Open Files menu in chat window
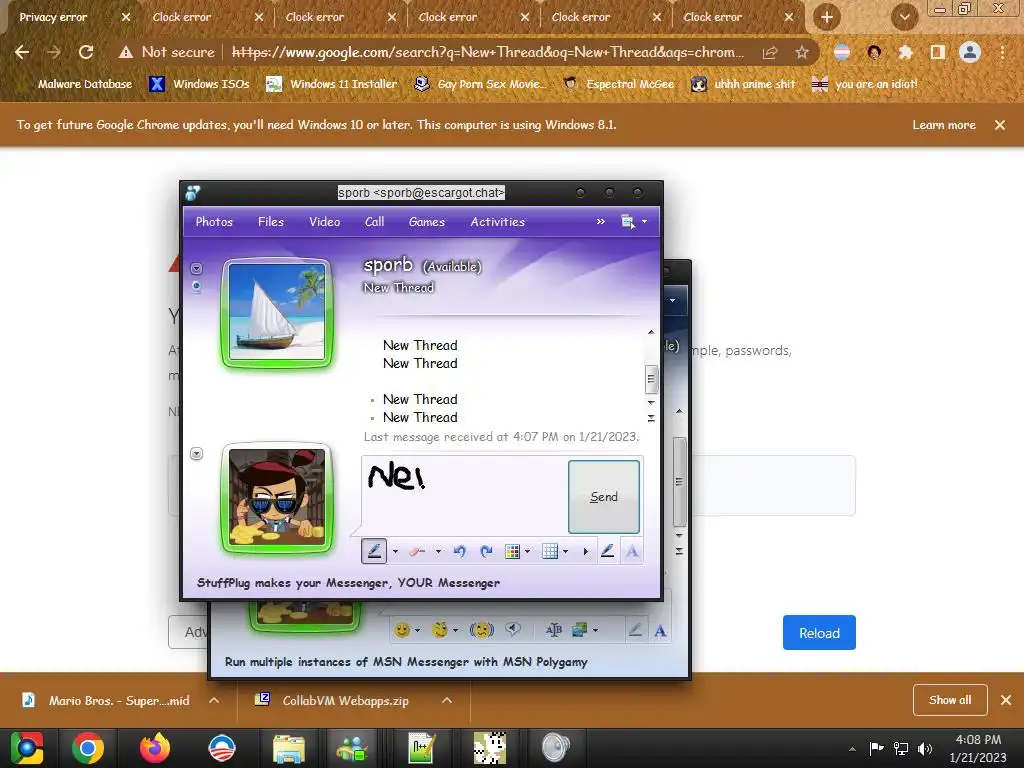This screenshot has width=1024, height=768. 271,222
